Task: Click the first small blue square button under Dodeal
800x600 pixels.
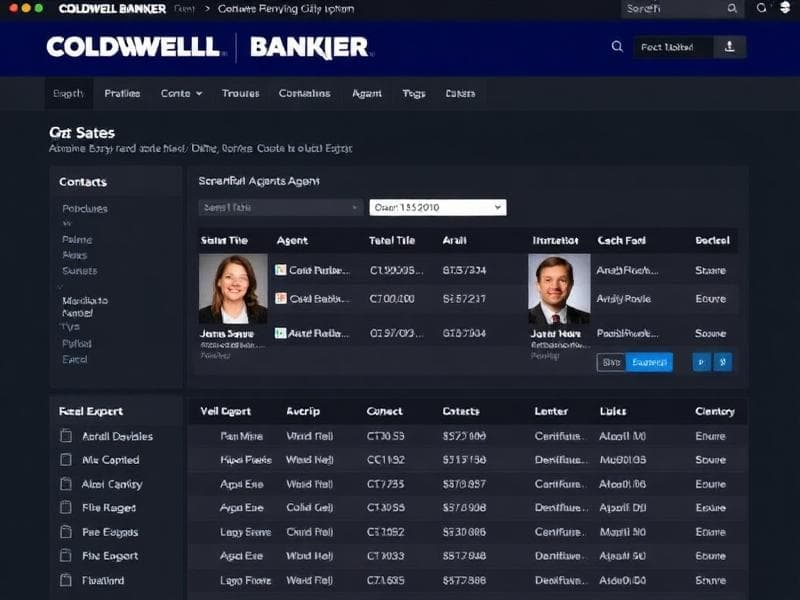Action: point(702,362)
